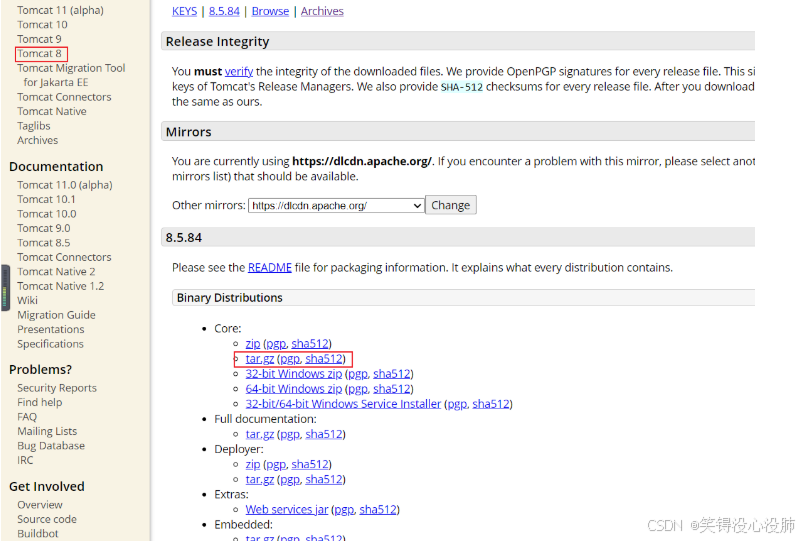807x541 pixels.
Task: Open Tomcat Connectors under Download section
Action: click(64, 97)
